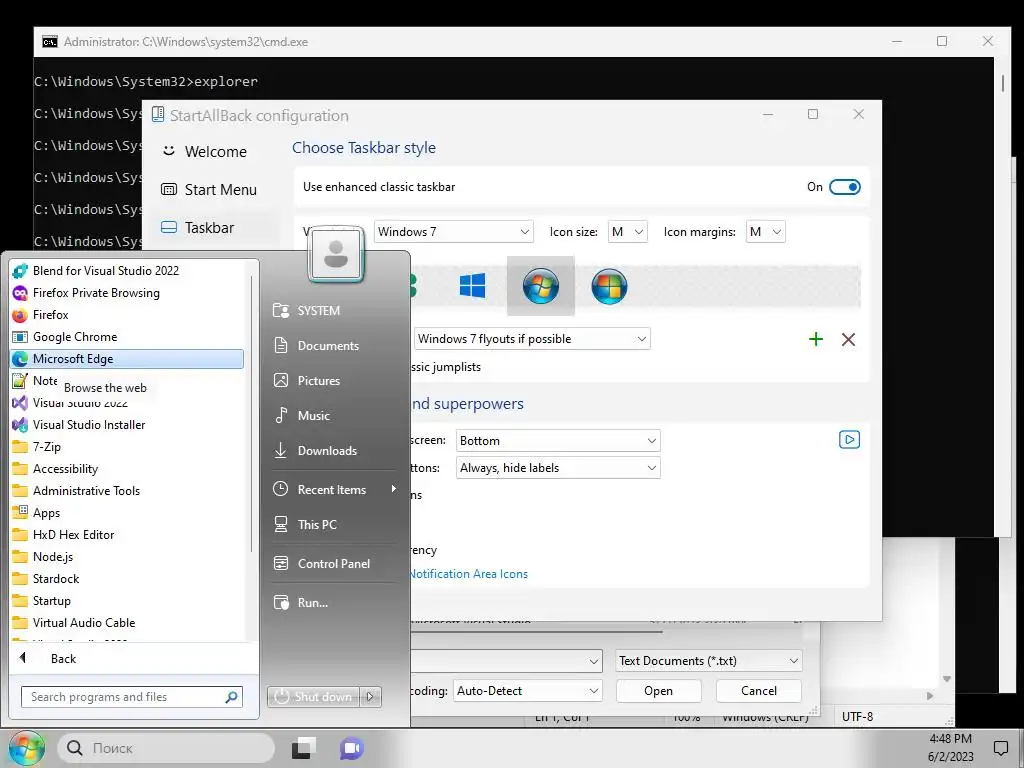Open the Windows 7 visual style dropdown
This screenshot has width=1024, height=768.
(x=454, y=232)
